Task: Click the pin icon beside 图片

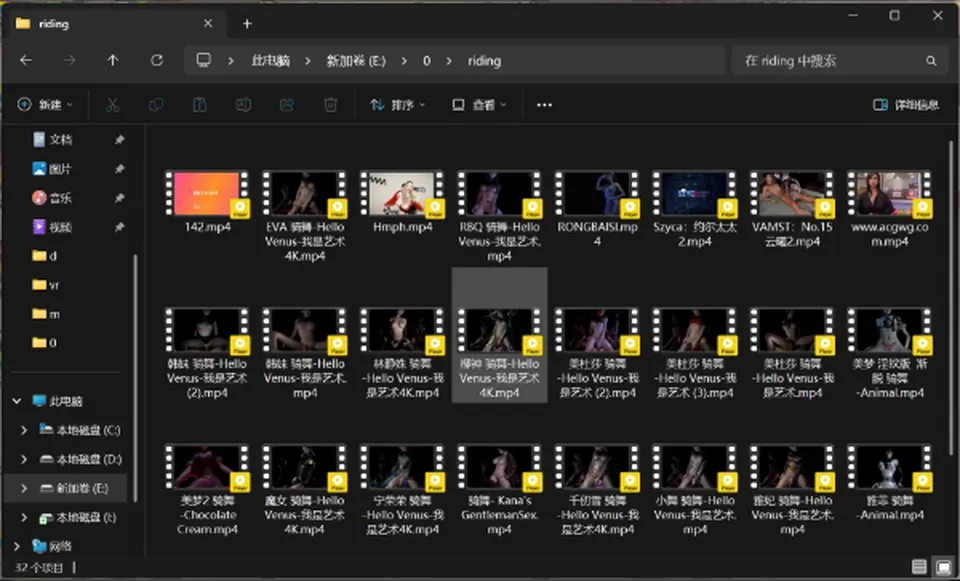Action: pos(119,168)
